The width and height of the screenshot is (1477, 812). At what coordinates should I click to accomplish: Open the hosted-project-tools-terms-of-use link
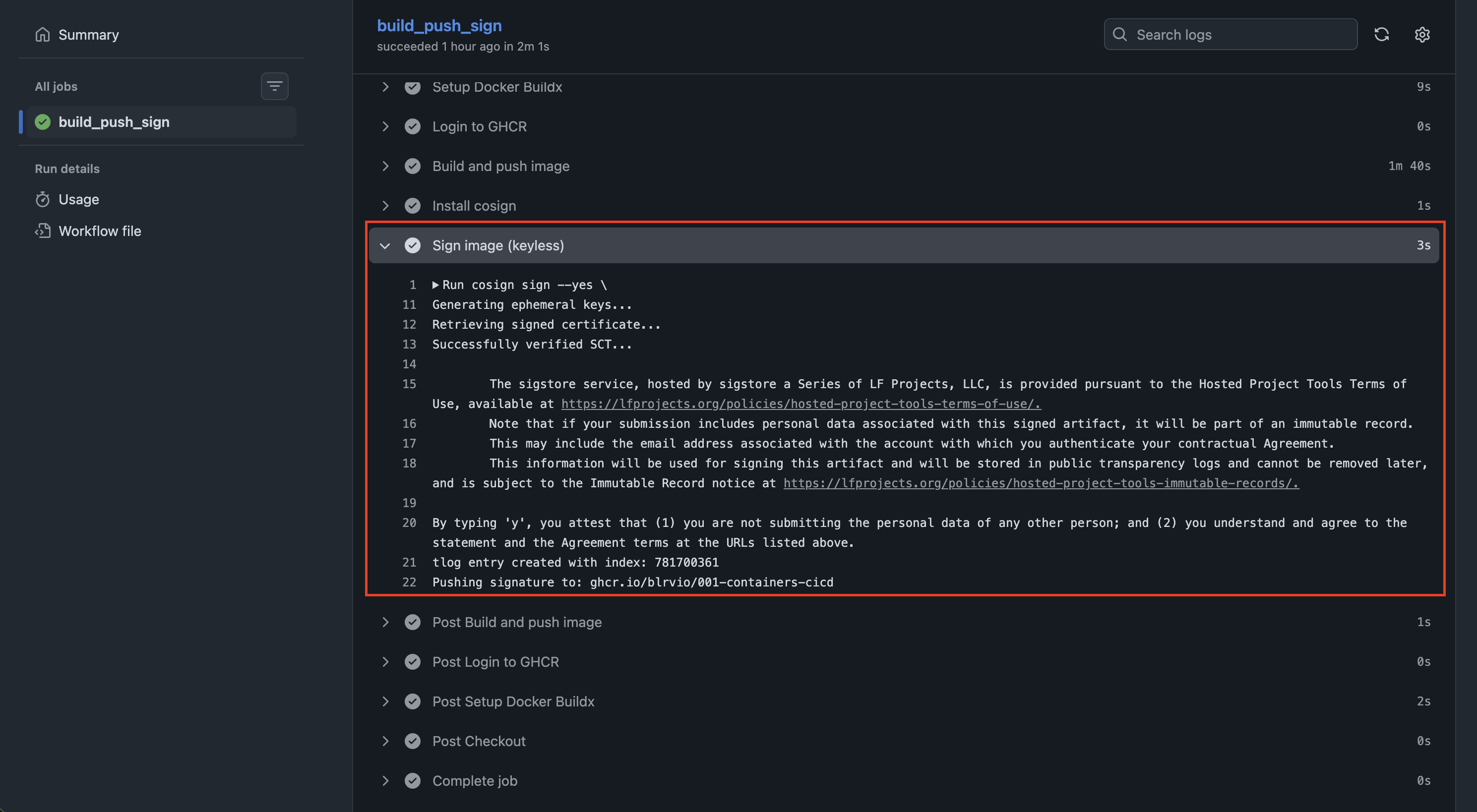[800, 404]
